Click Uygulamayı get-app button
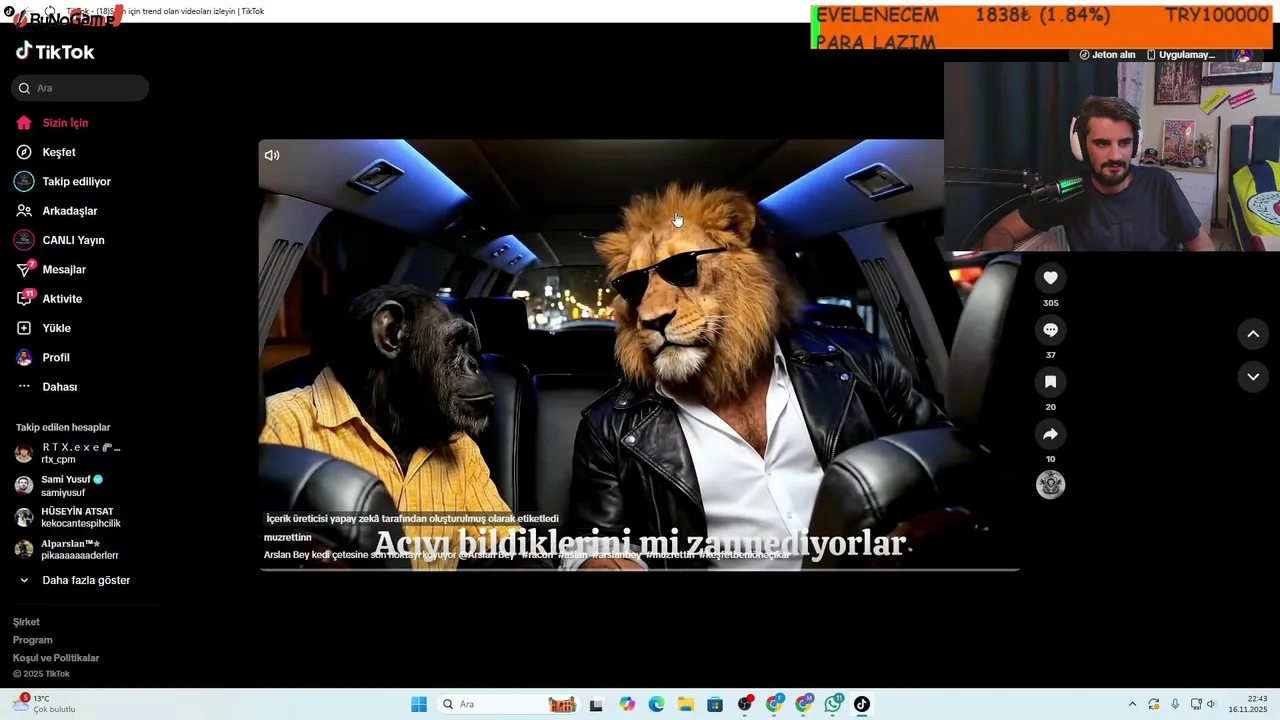Viewport: 1280px width, 720px height. point(1181,55)
